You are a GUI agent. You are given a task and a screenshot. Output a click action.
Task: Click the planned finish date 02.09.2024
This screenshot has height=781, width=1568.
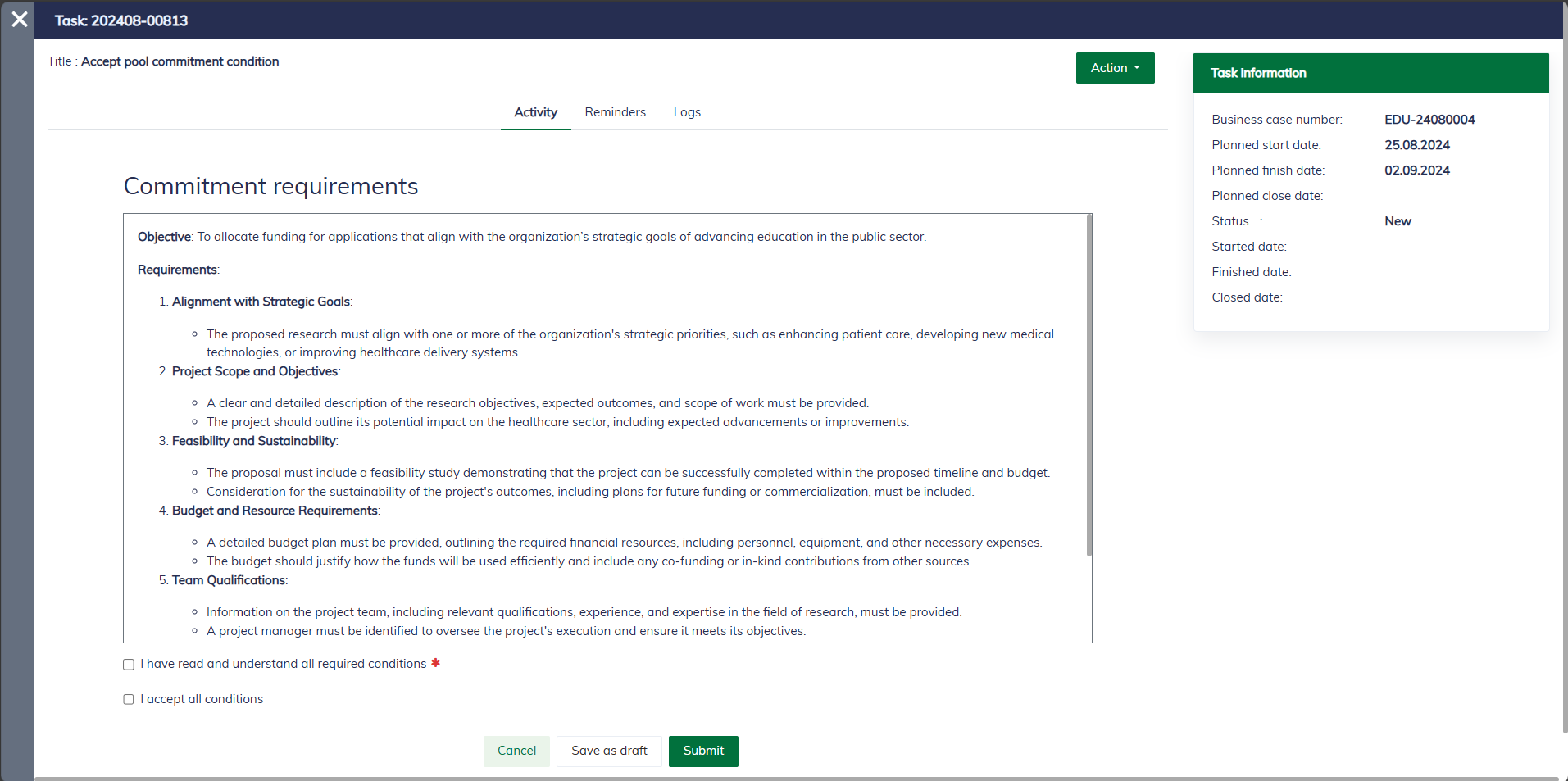tap(1417, 170)
